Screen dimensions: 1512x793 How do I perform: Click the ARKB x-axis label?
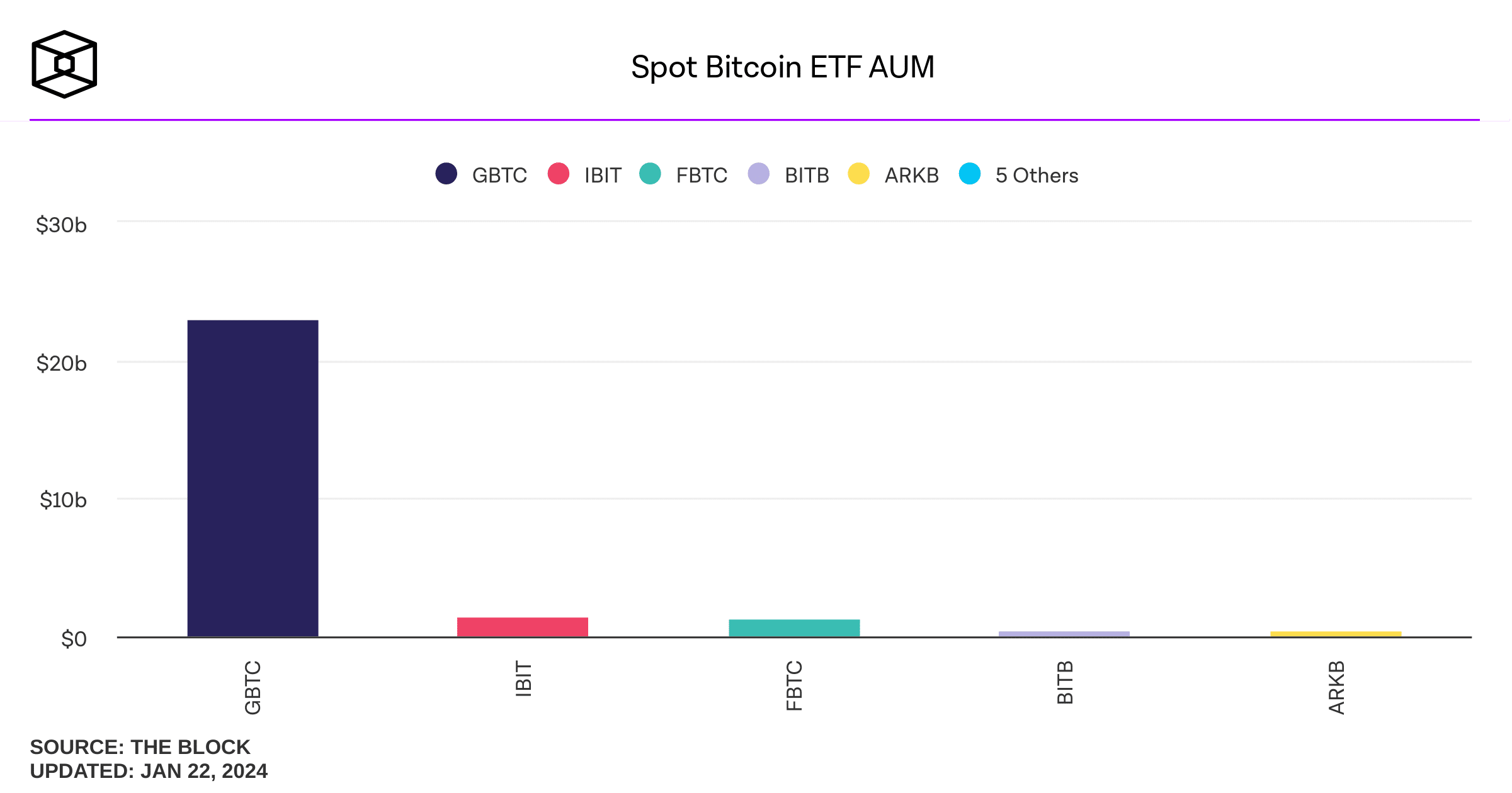click(x=1336, y=687)
